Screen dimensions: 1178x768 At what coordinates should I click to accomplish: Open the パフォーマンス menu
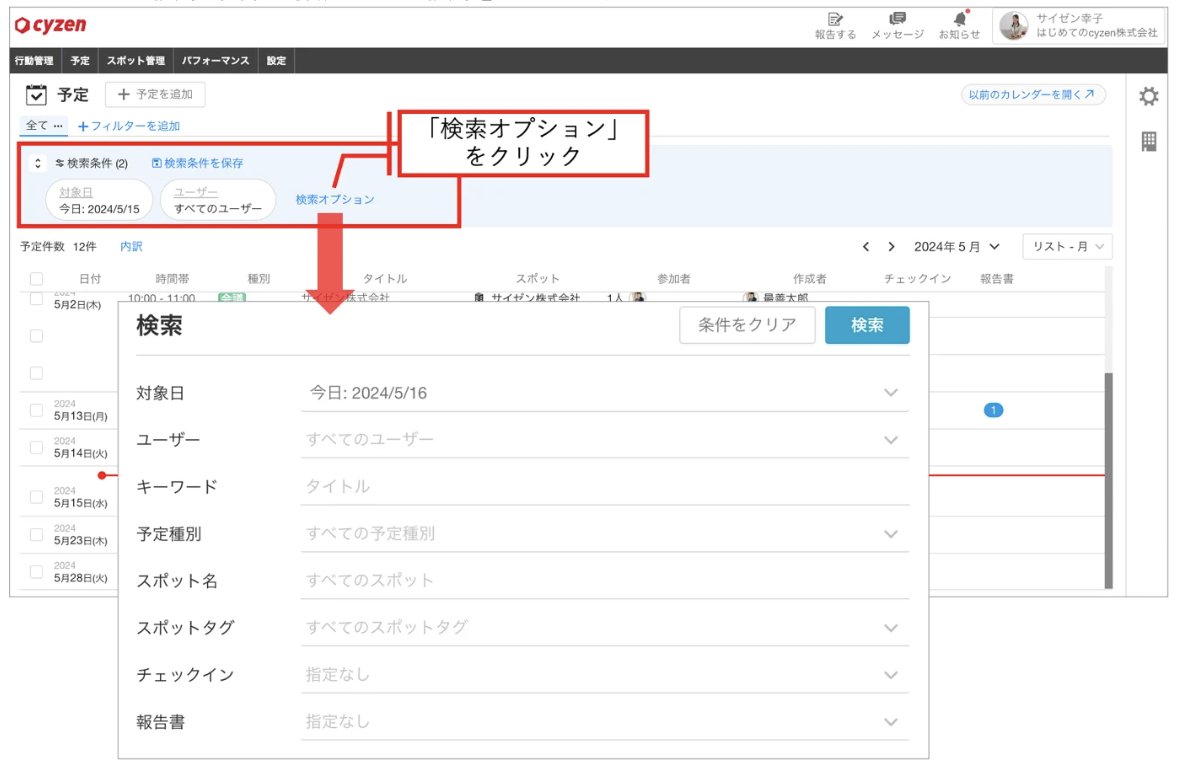tap(216, 61)
